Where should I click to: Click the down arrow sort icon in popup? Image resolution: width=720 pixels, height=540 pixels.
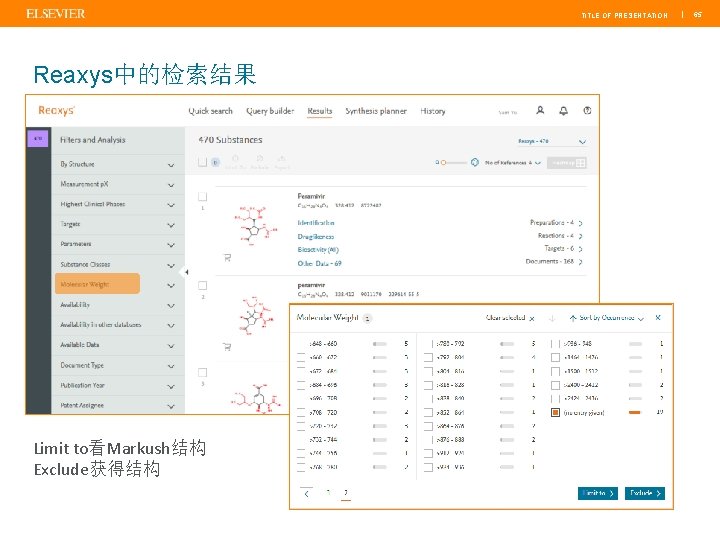(552, 318)
